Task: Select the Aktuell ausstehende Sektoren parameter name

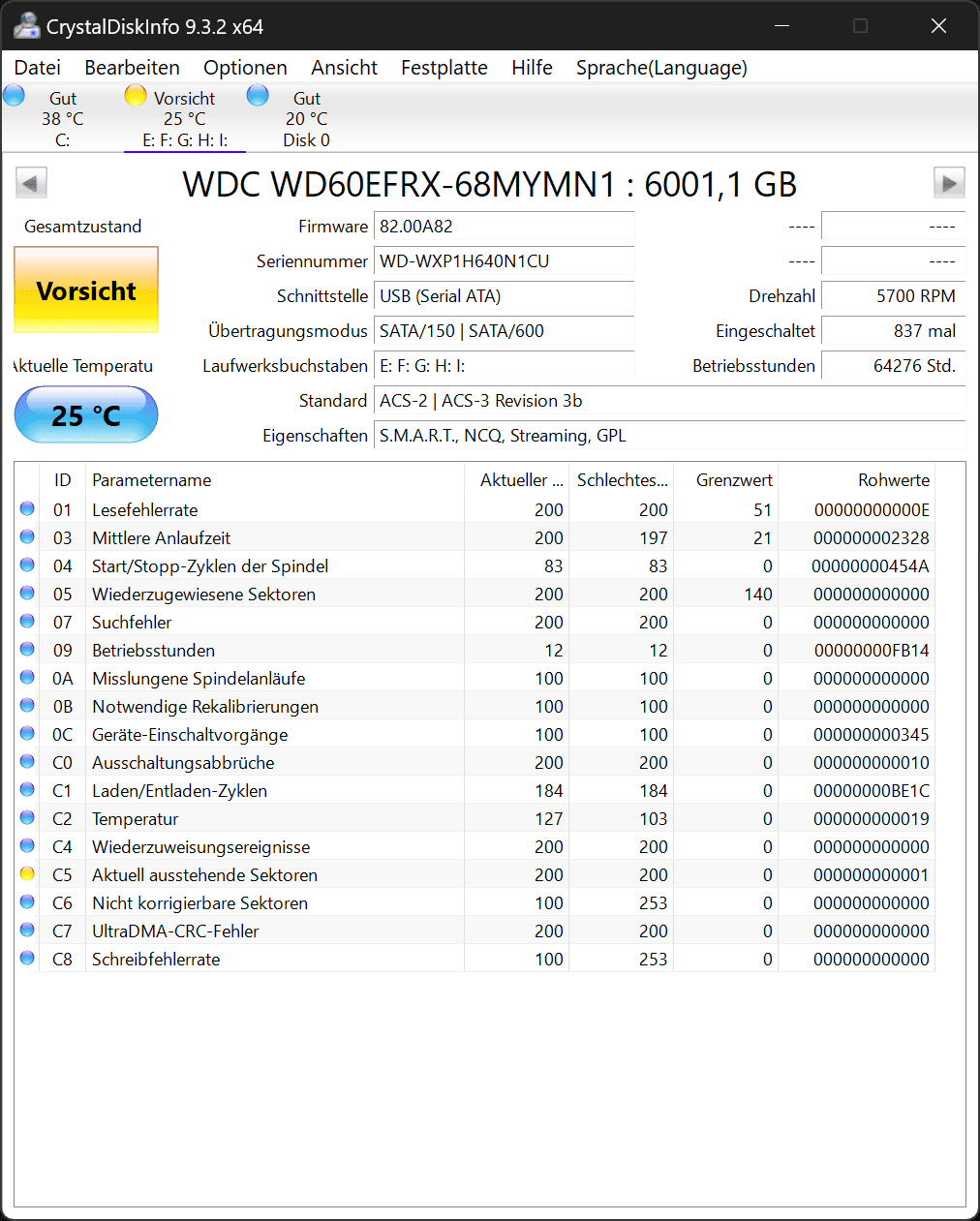Action: [x=204, y=875]
